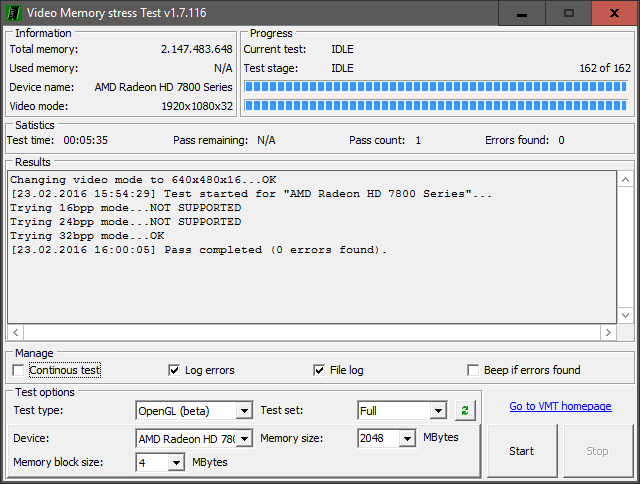Click the lower progress bar
640x484 pixels.
(436, 105)
